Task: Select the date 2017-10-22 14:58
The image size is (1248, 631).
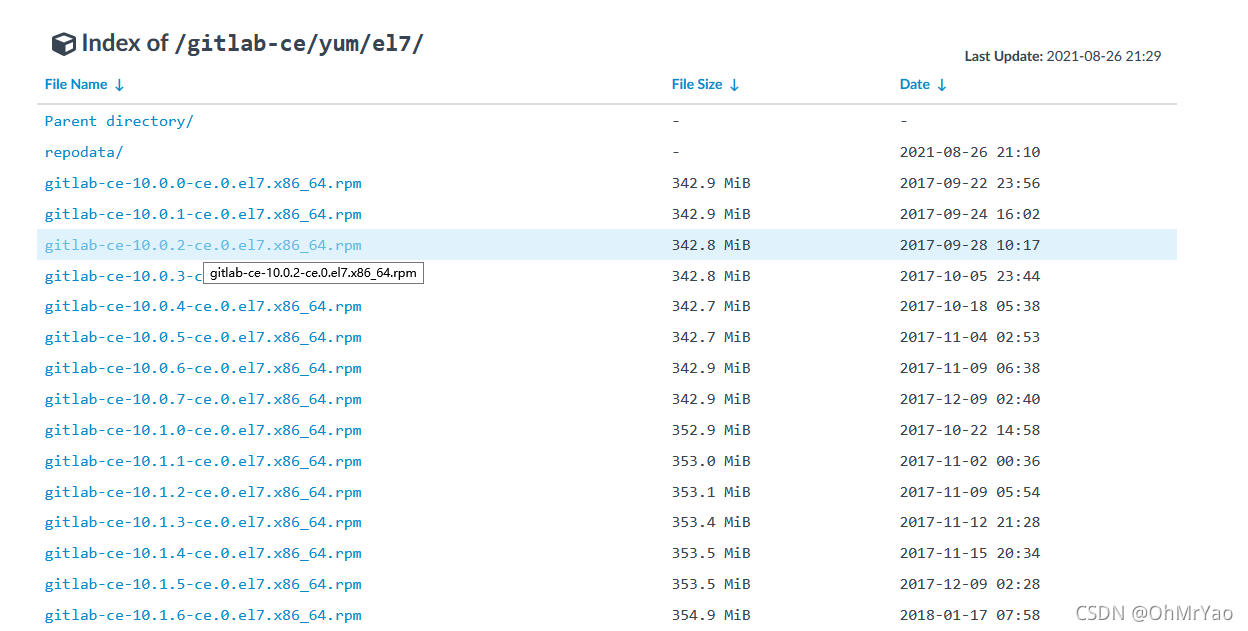Action: tap(970, 430)
